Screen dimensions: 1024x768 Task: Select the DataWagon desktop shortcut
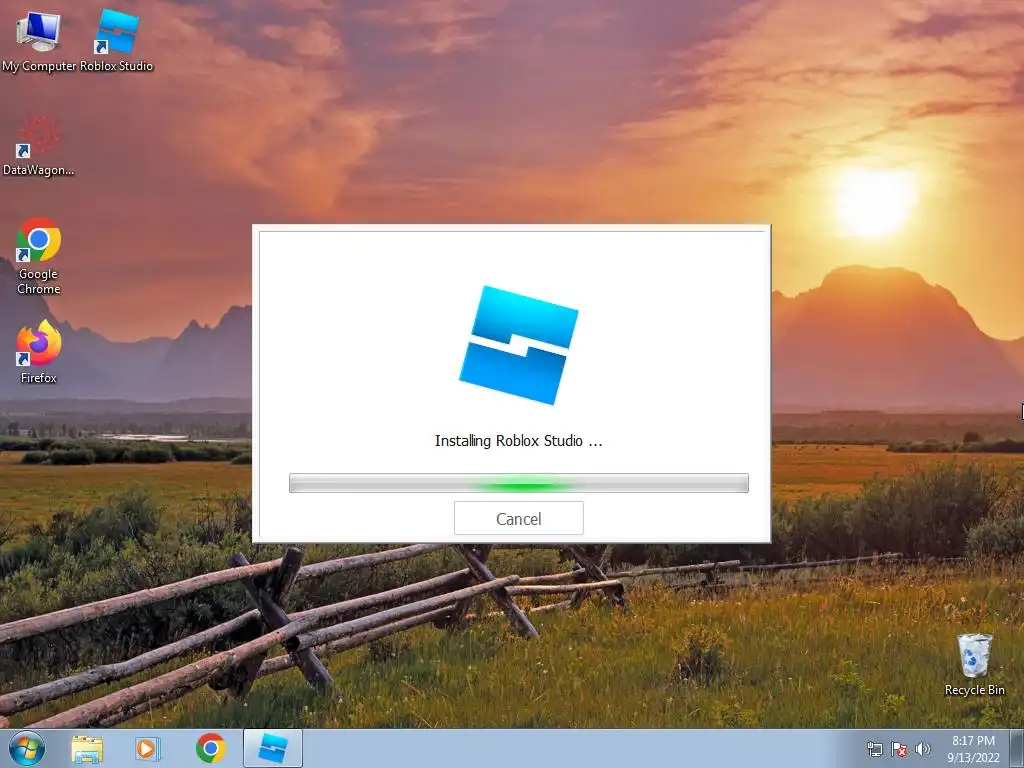coord(39,146)
